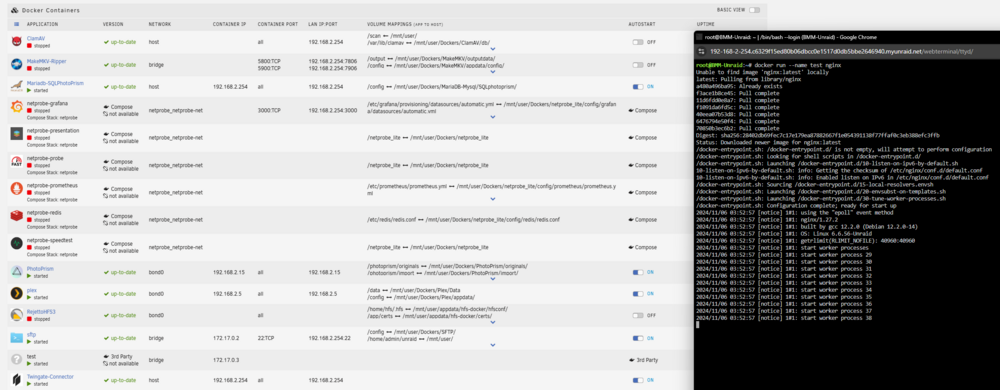Click the list view icon beside Application header
This screenshot has height=390, width=1000.
click(16, 24)
